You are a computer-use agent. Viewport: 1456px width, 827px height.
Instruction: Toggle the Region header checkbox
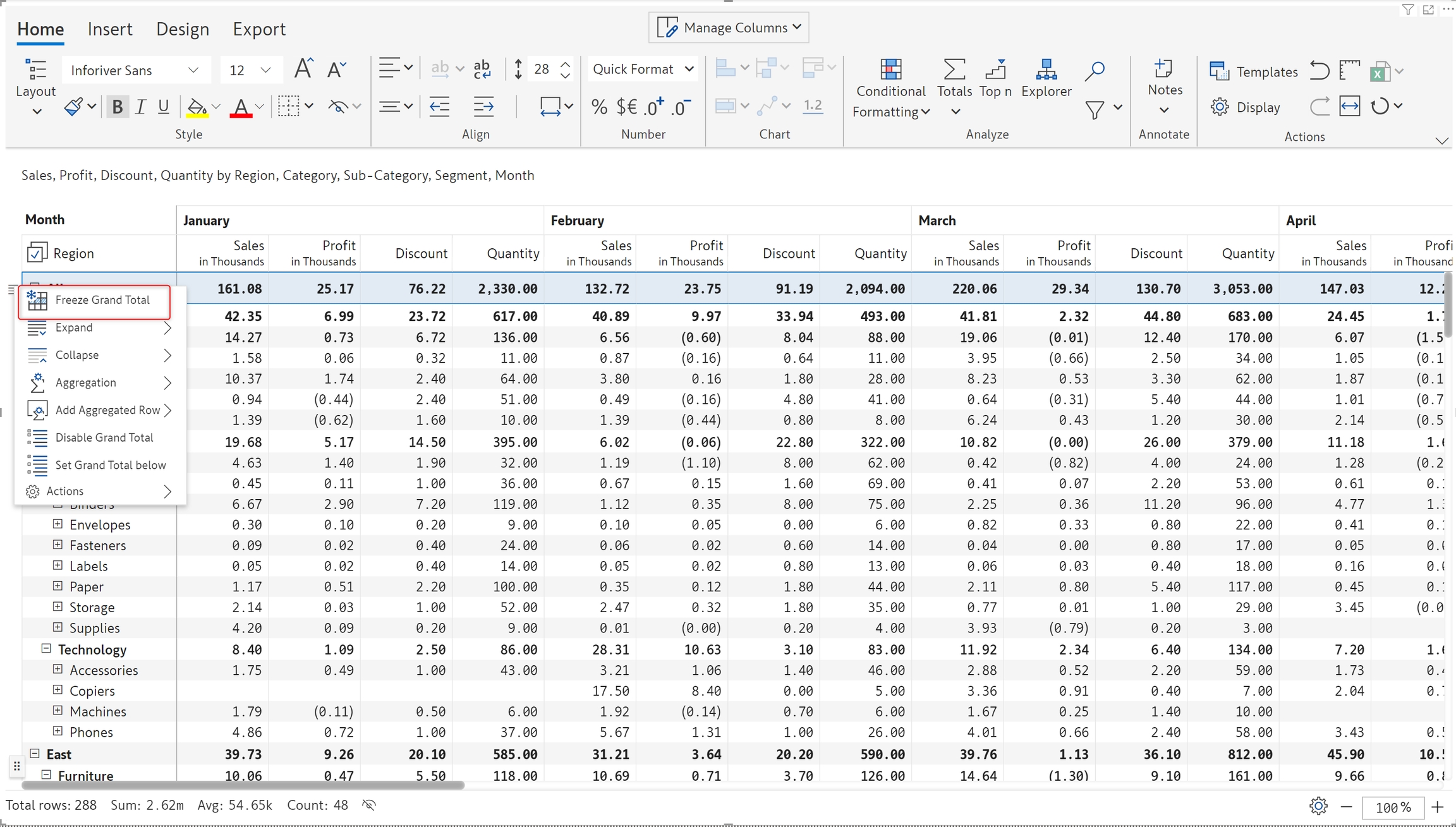click(37, 253)
